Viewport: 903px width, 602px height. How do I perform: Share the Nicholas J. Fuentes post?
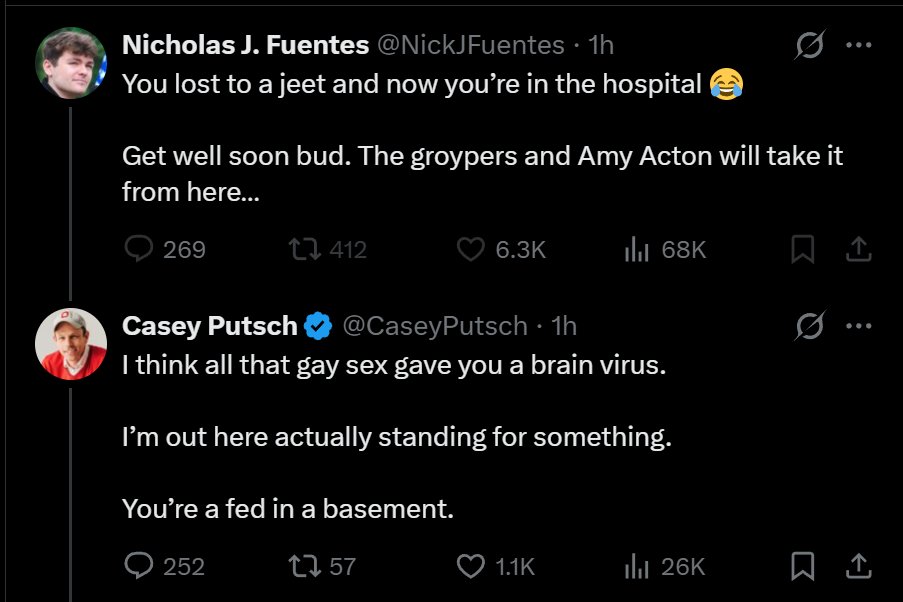pyautogui.click(x=858, y=249)
